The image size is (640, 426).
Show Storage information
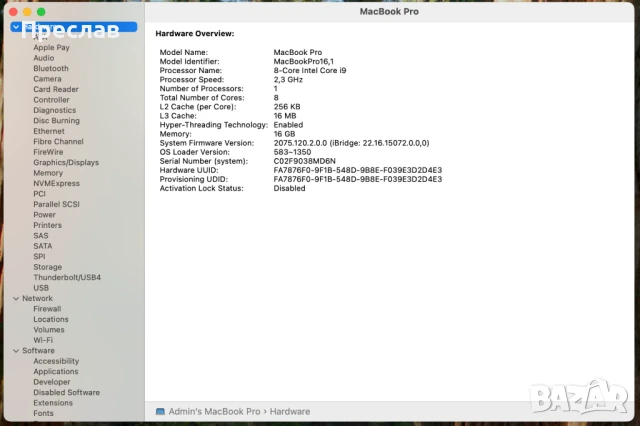(48, 267)
